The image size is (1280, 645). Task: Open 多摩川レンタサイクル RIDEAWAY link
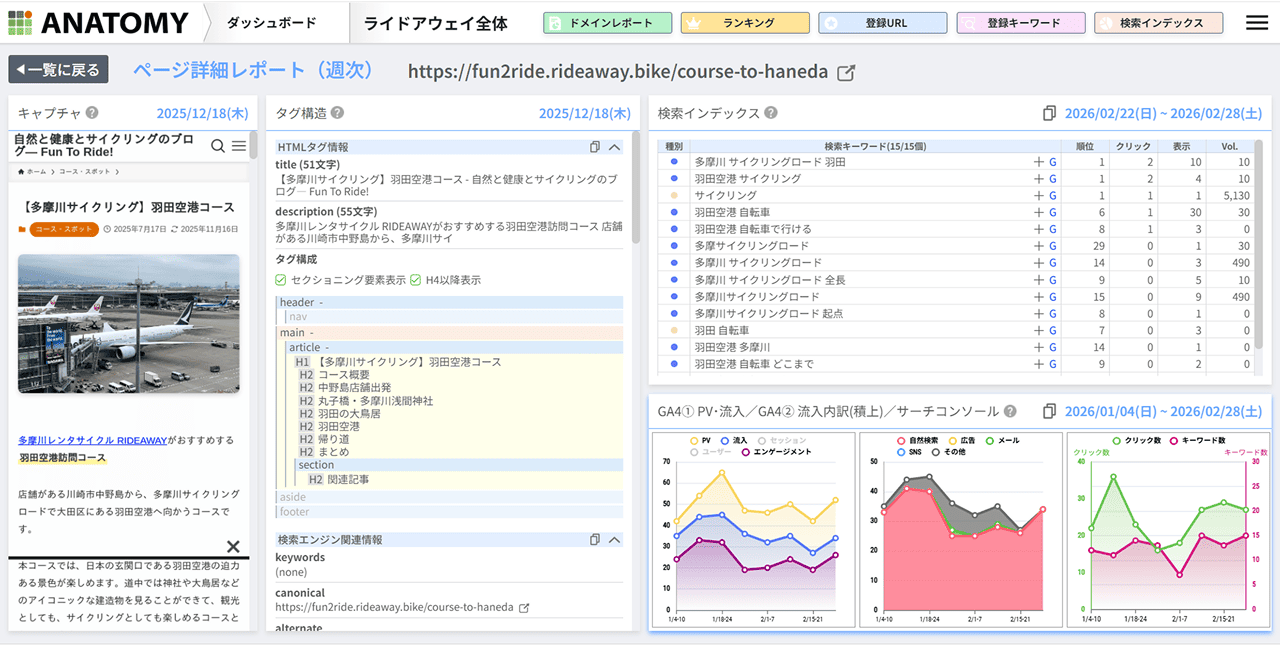[92, 439]
